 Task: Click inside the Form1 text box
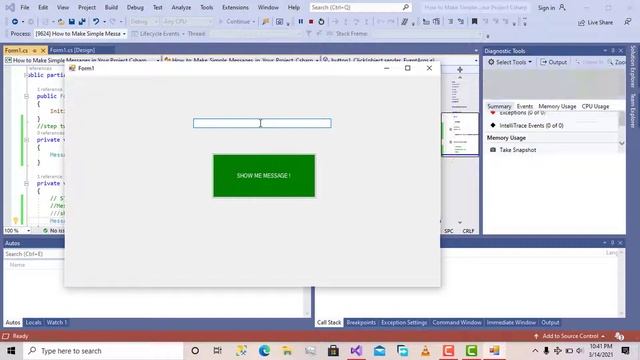click(x=262, y=123)
